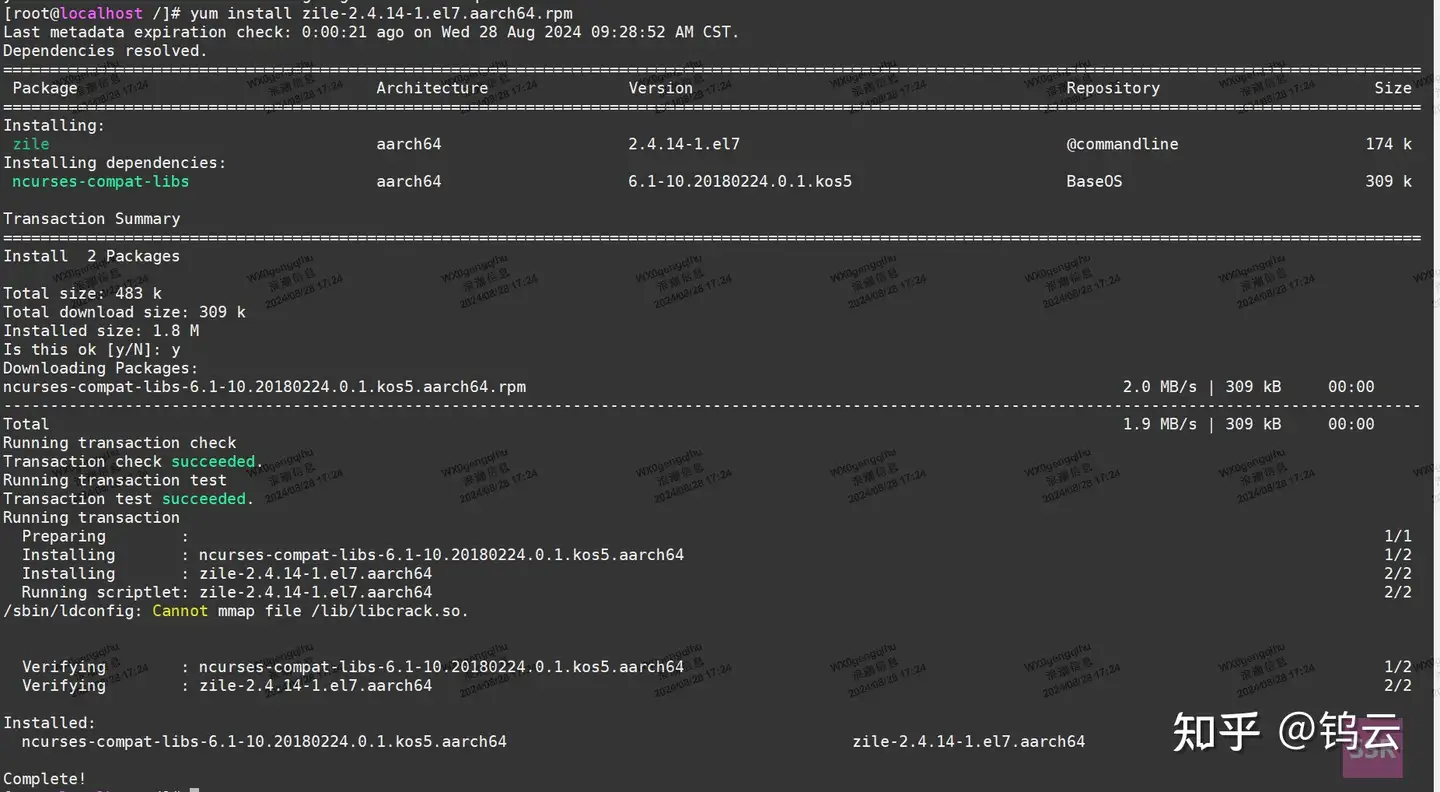Select the Complete! status text

point(44,778)
